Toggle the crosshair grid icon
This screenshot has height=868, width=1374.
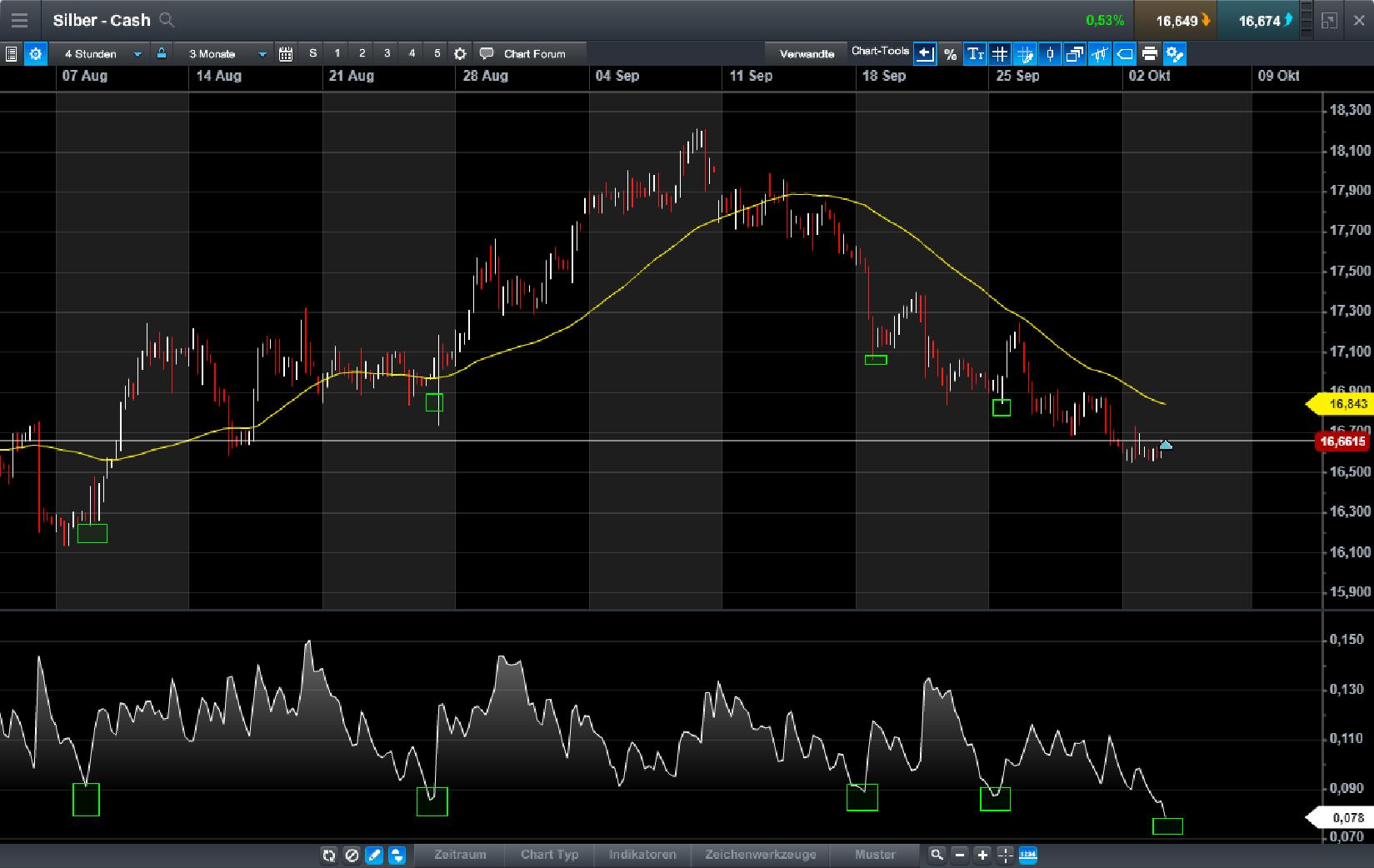(999, 53)
